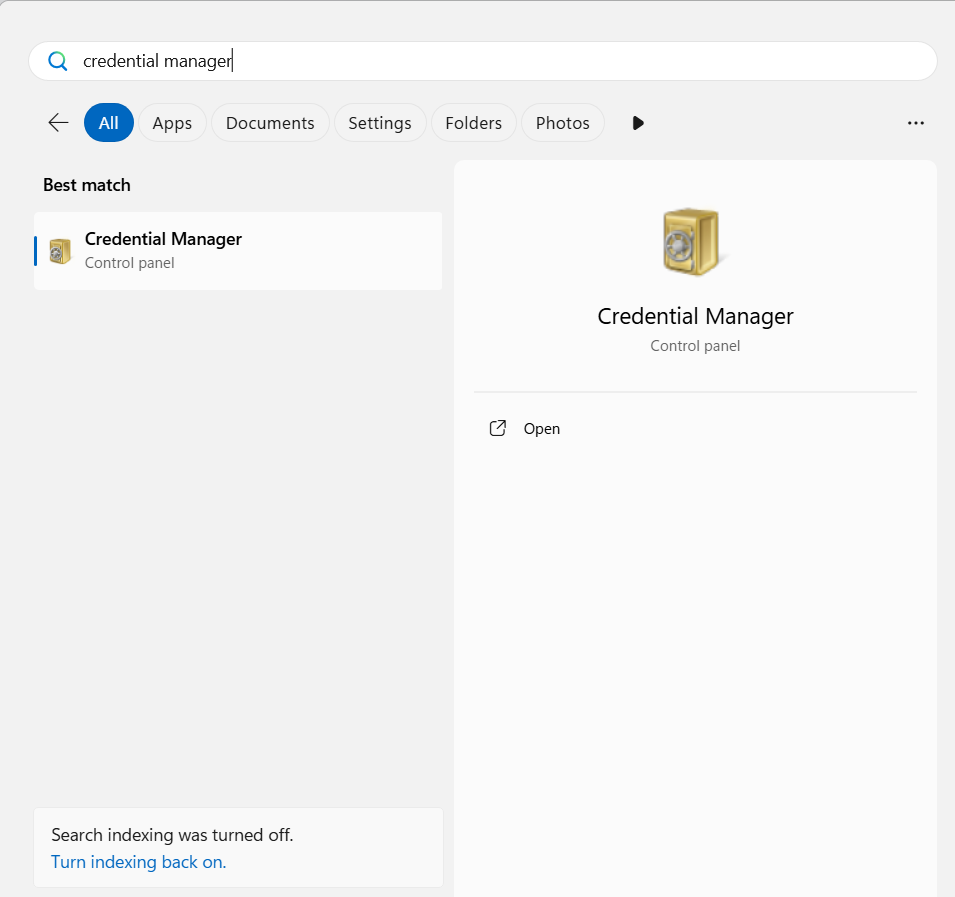This screenshot has width=955, height=897.
Task: Switch to the Photos filter tab
Action: pos(563,122)
